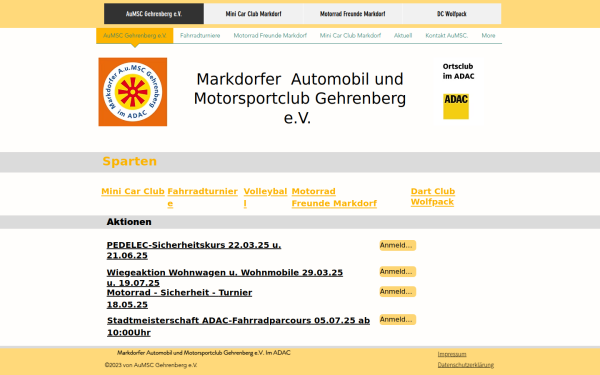Click the Markdorfer A.u.MSC Gehrenberg club logo
600x375 pixels.
tap(133, 92)
